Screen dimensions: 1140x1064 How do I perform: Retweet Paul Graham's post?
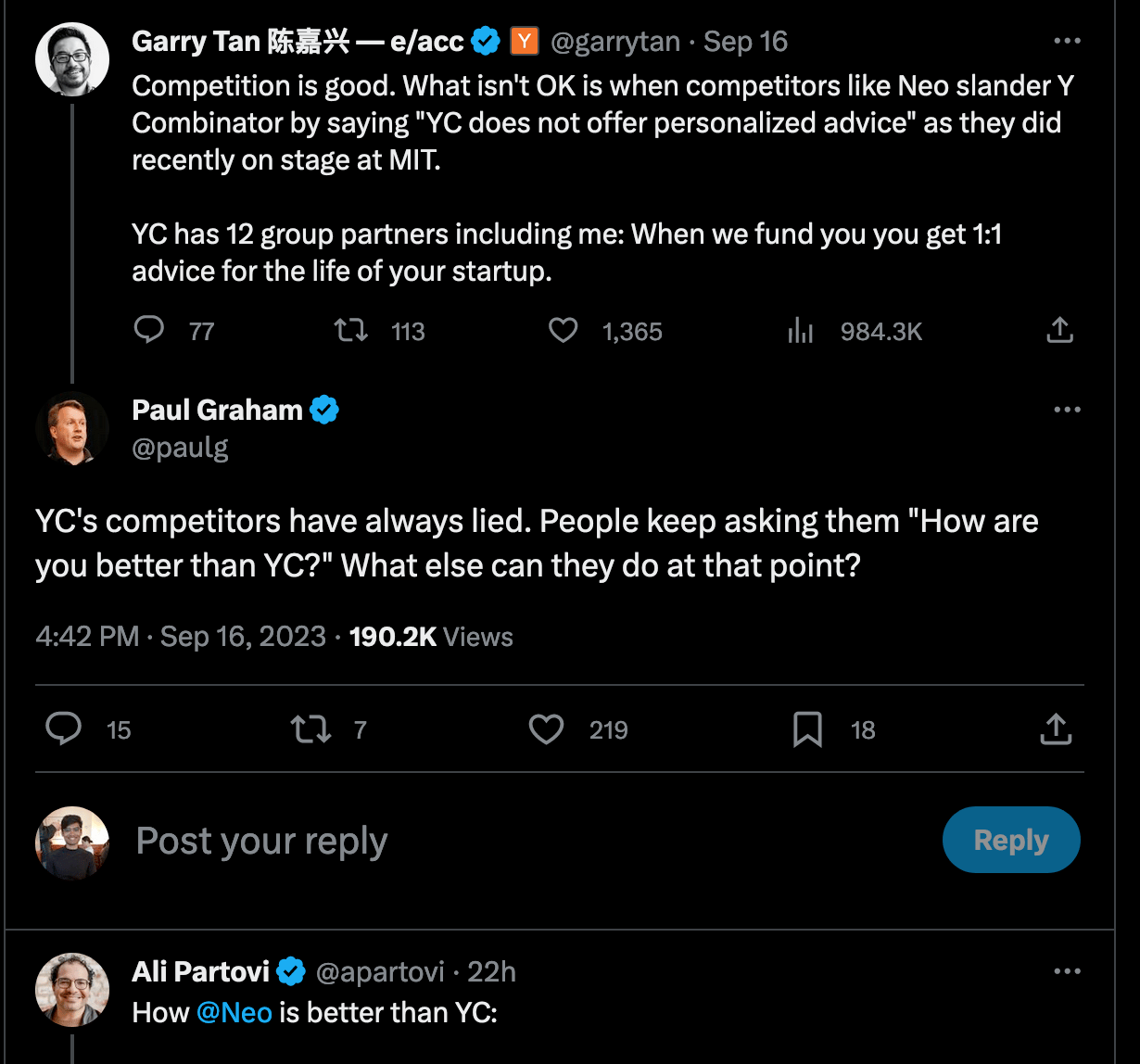coord(311,729)
